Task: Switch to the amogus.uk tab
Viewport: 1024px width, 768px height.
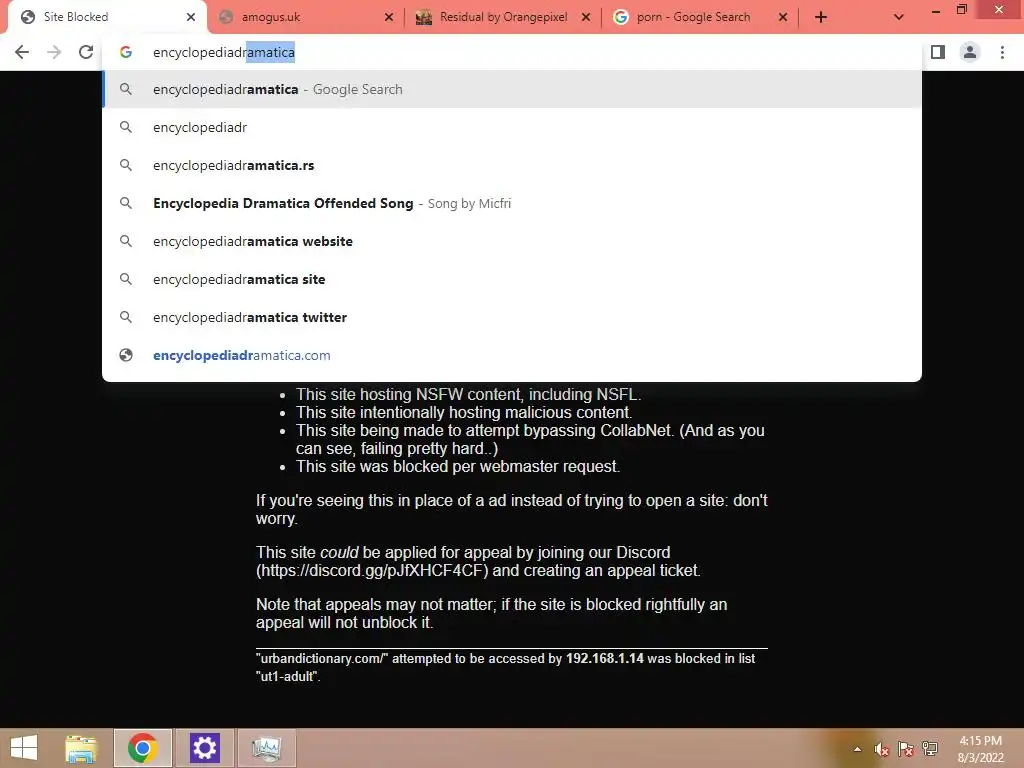Action: coord(307,18)
